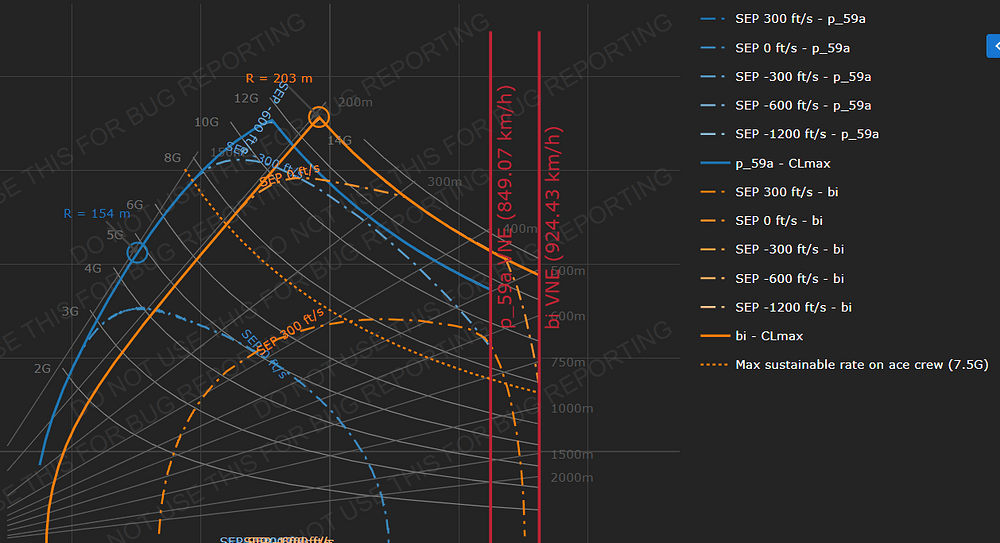Select the 'R = 203 m' annotation
The width and height of the screenshot is (1000, 543).
[279, 78]
